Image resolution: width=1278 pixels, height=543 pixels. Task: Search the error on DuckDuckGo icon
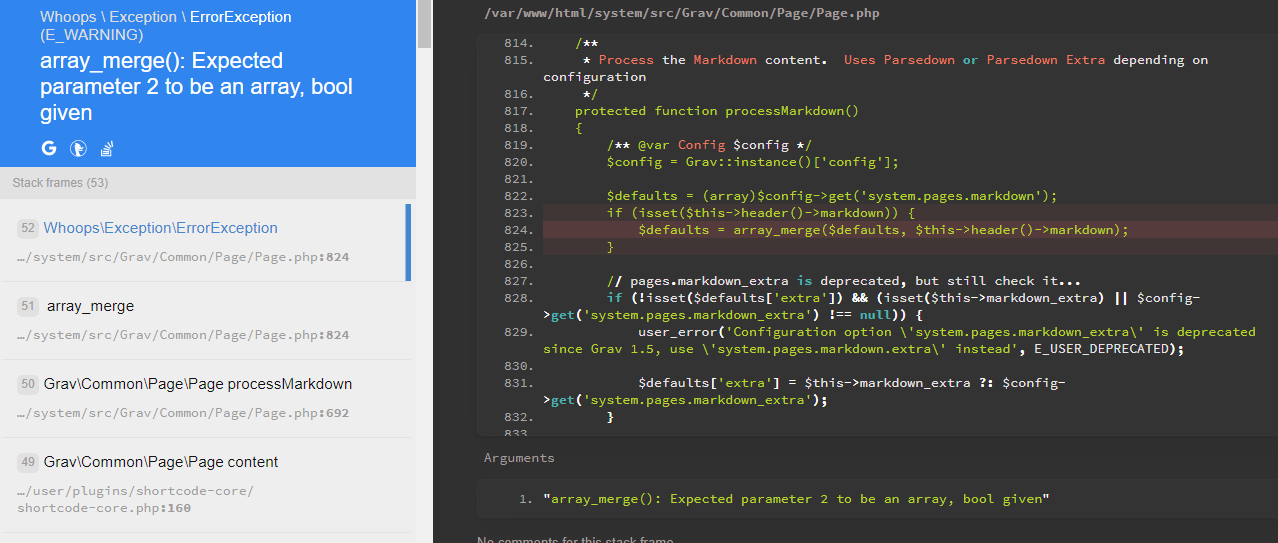click(78, 149)
